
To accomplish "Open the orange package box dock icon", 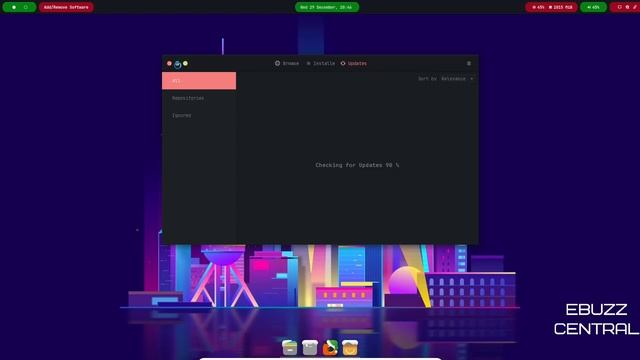I will 350,348.
